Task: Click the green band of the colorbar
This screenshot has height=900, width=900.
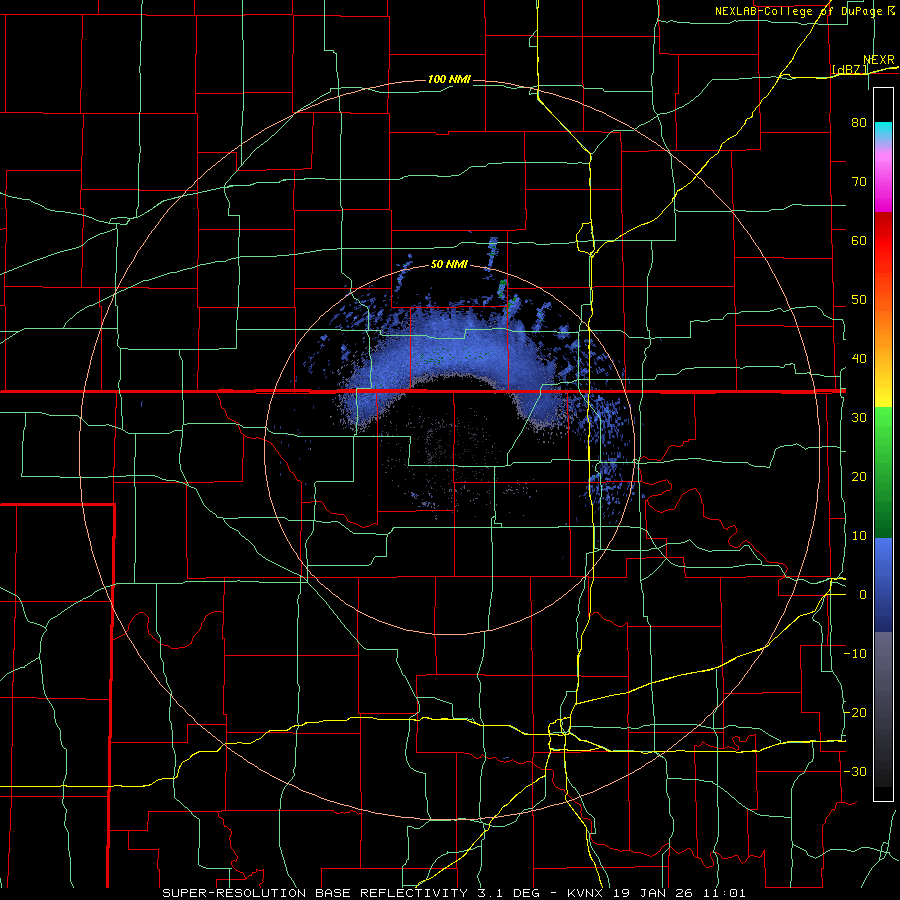Action: point(883,472)
